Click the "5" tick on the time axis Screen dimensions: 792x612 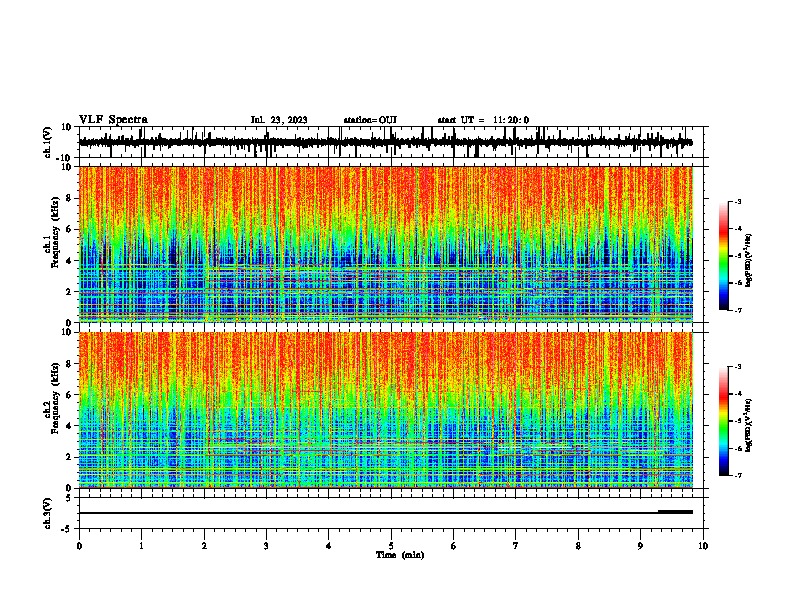[391, 546]
